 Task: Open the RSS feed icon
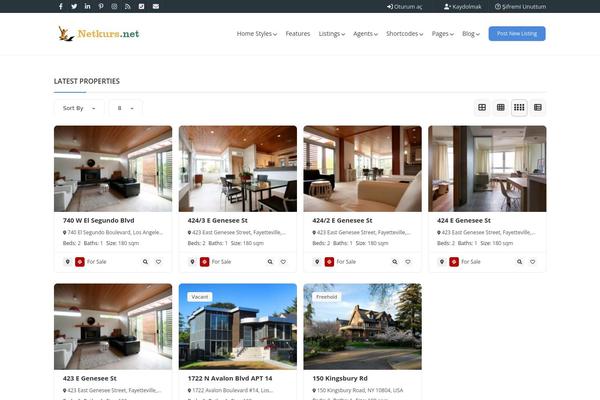click(128, 7)
